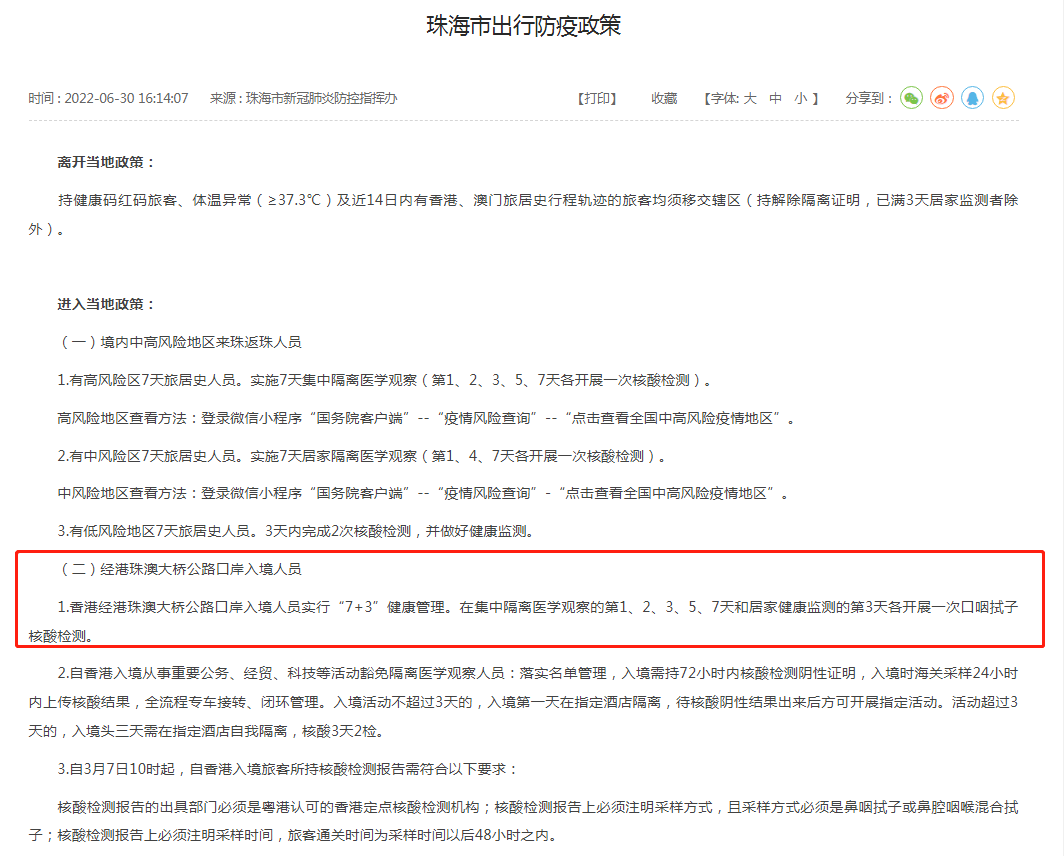Switch to large font size 大
The image size is (1064, 856).
click(x=751, y=98)
